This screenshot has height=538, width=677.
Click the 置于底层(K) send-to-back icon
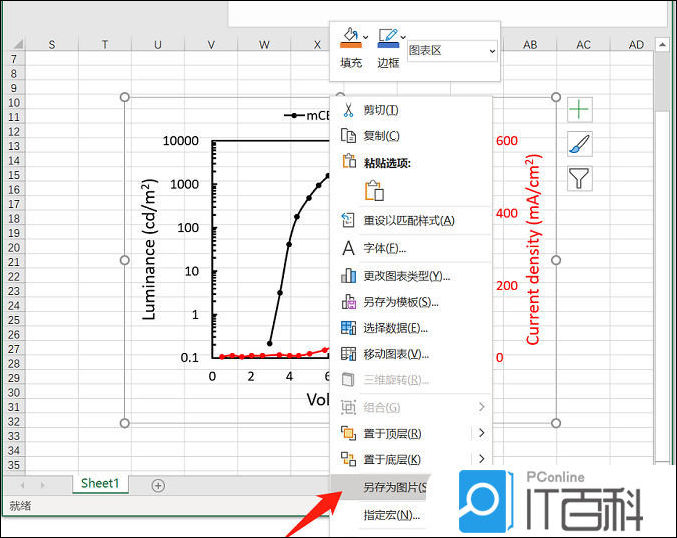pos(348,459)
